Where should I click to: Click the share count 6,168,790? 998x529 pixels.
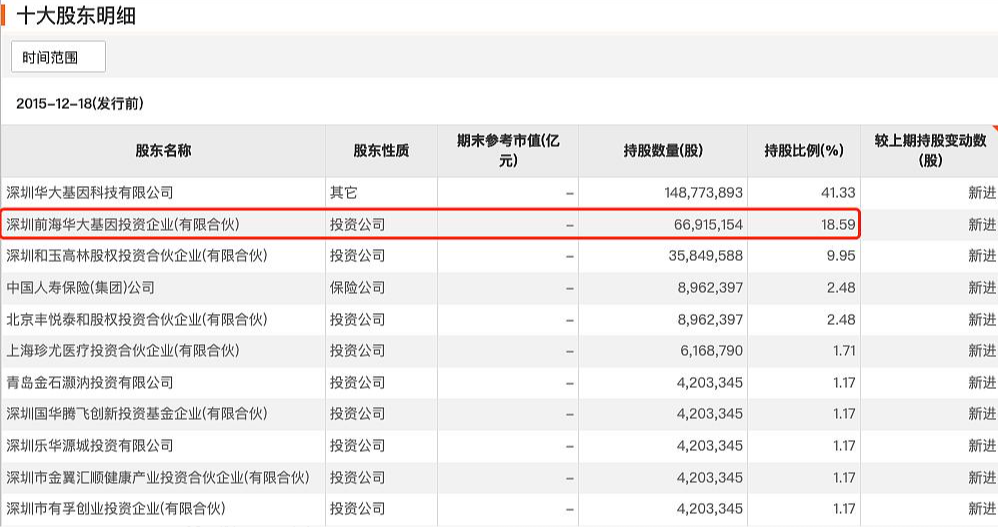click(712, 350)
